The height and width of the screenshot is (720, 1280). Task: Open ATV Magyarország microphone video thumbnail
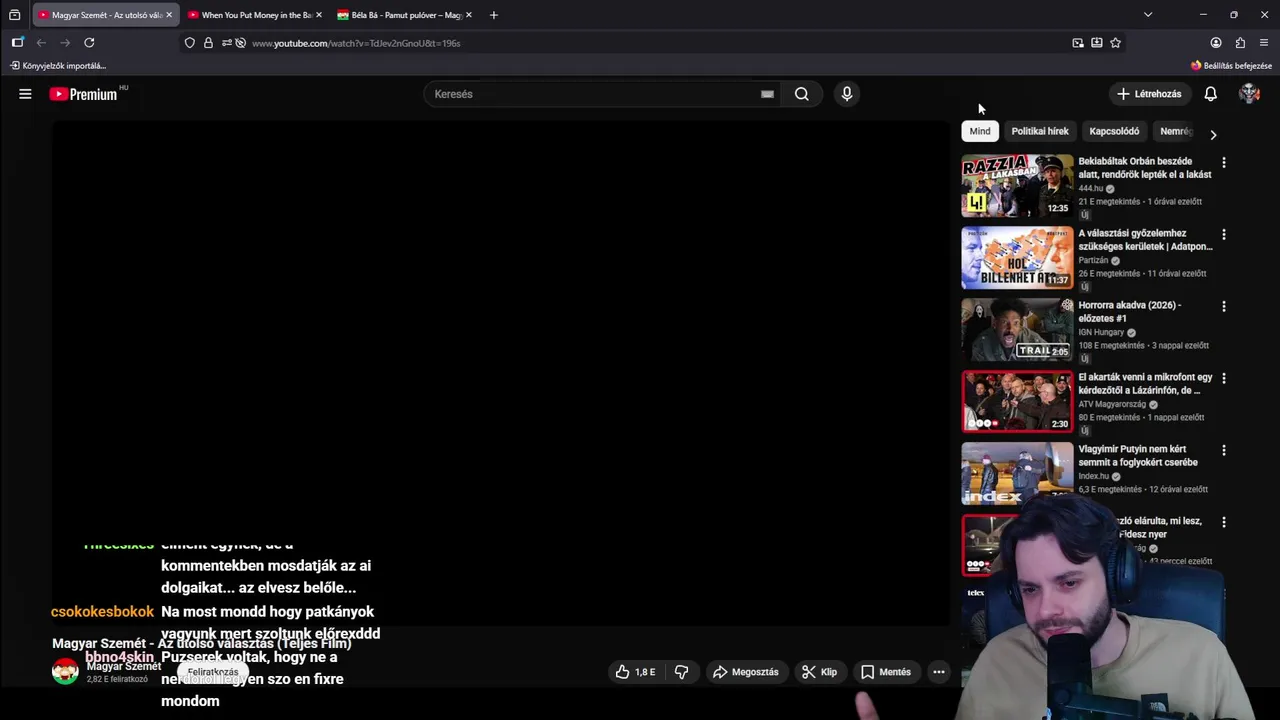point(1017,401)
